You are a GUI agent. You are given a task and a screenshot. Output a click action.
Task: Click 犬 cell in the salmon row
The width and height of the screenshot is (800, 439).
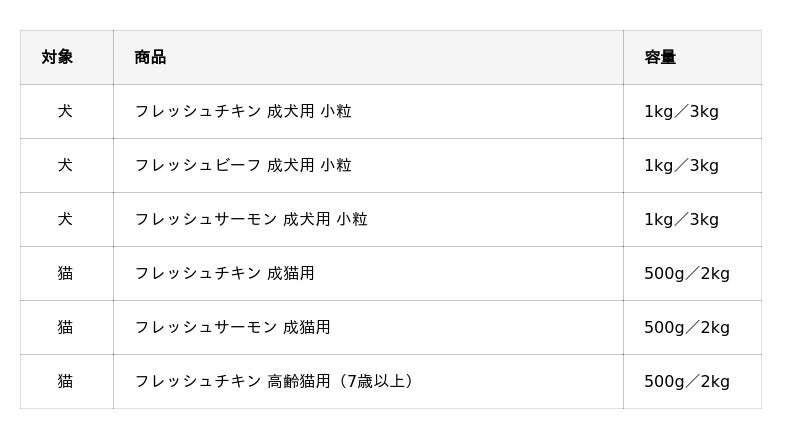click(x=67, y=220)
